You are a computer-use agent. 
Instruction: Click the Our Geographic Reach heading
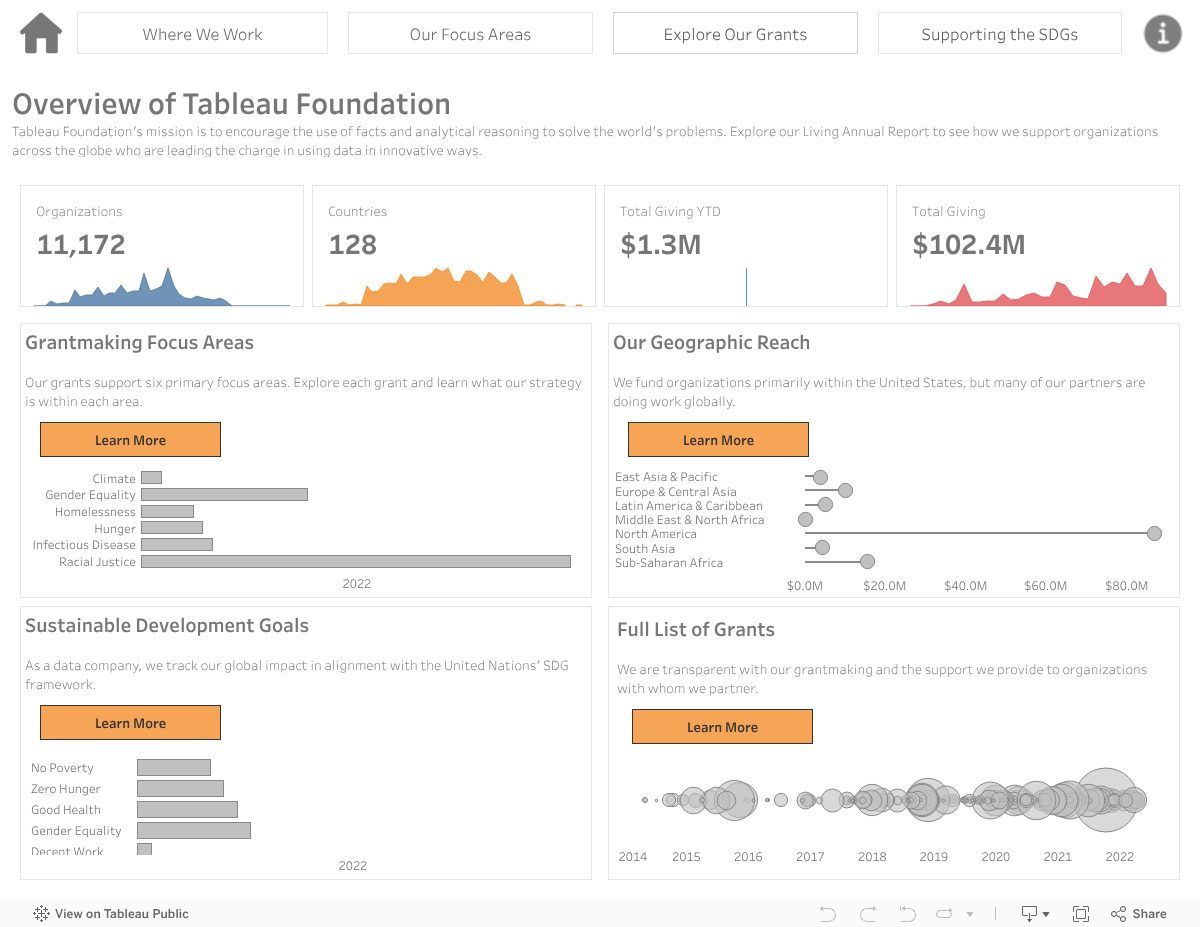click(x=711, y=343)
